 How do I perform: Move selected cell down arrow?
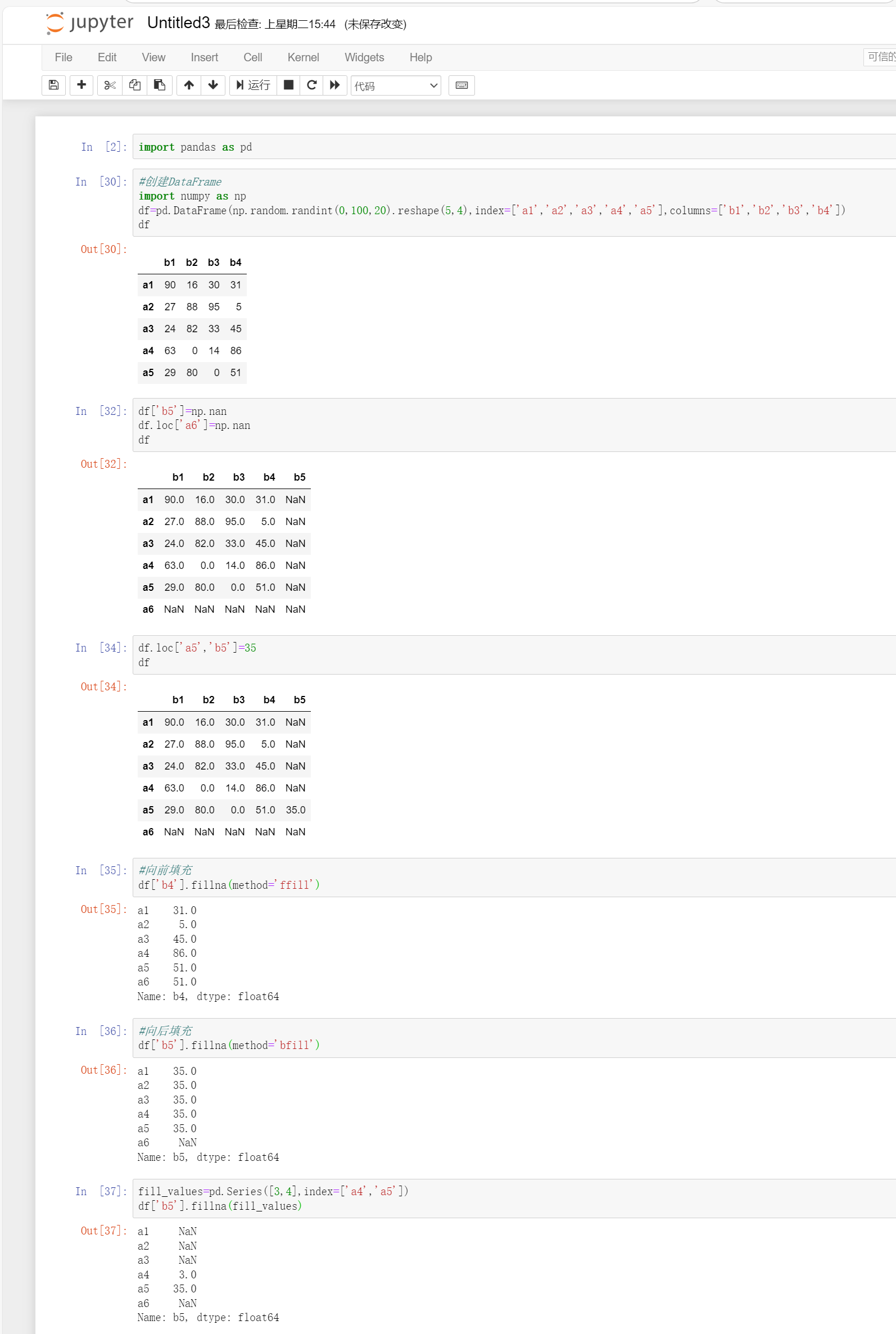(x=213, y=85)
